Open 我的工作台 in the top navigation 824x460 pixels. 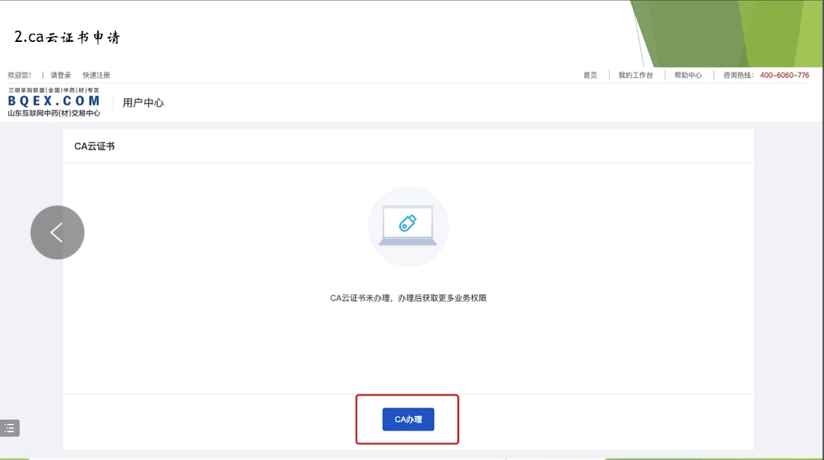pos(635,75)
